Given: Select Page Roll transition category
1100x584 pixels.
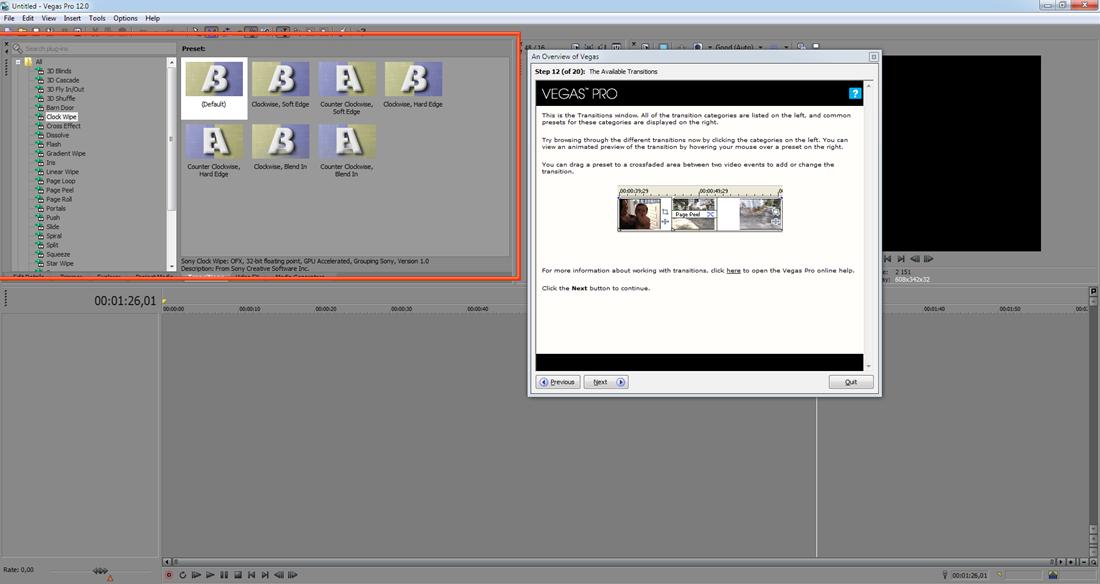Looking at the screenshot, I should click(x=60, y=199).
